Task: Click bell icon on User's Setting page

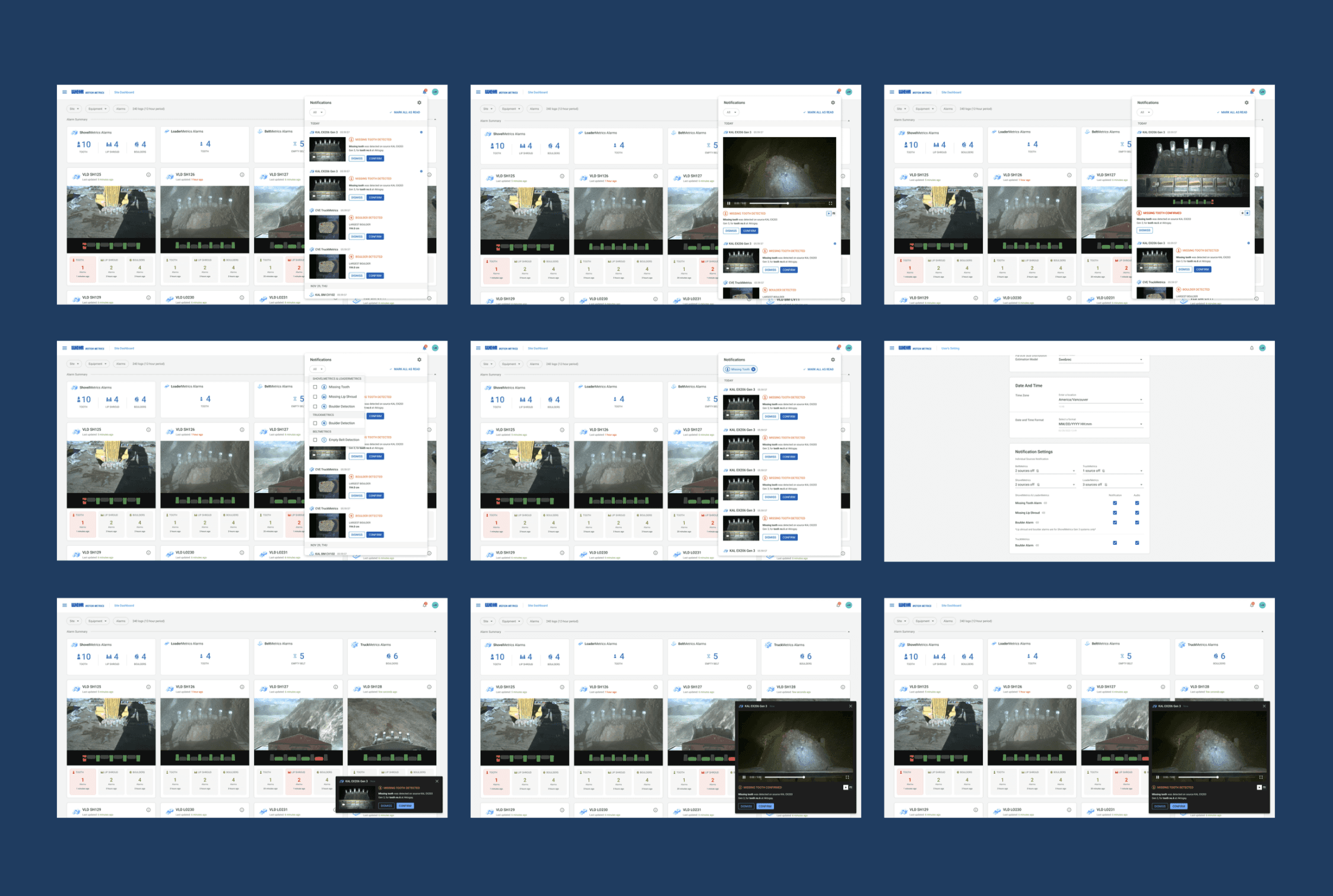Action: click(1252, 348)
